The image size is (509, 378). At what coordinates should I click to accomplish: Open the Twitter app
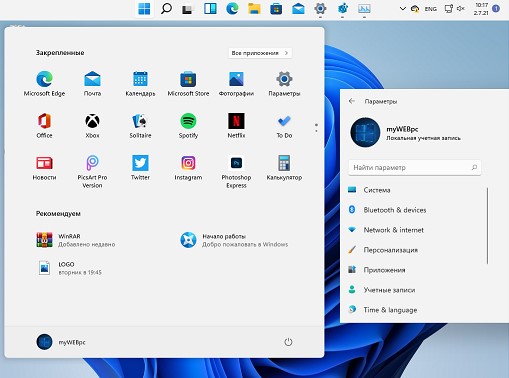pyautogui.click(x=140, y=167)
